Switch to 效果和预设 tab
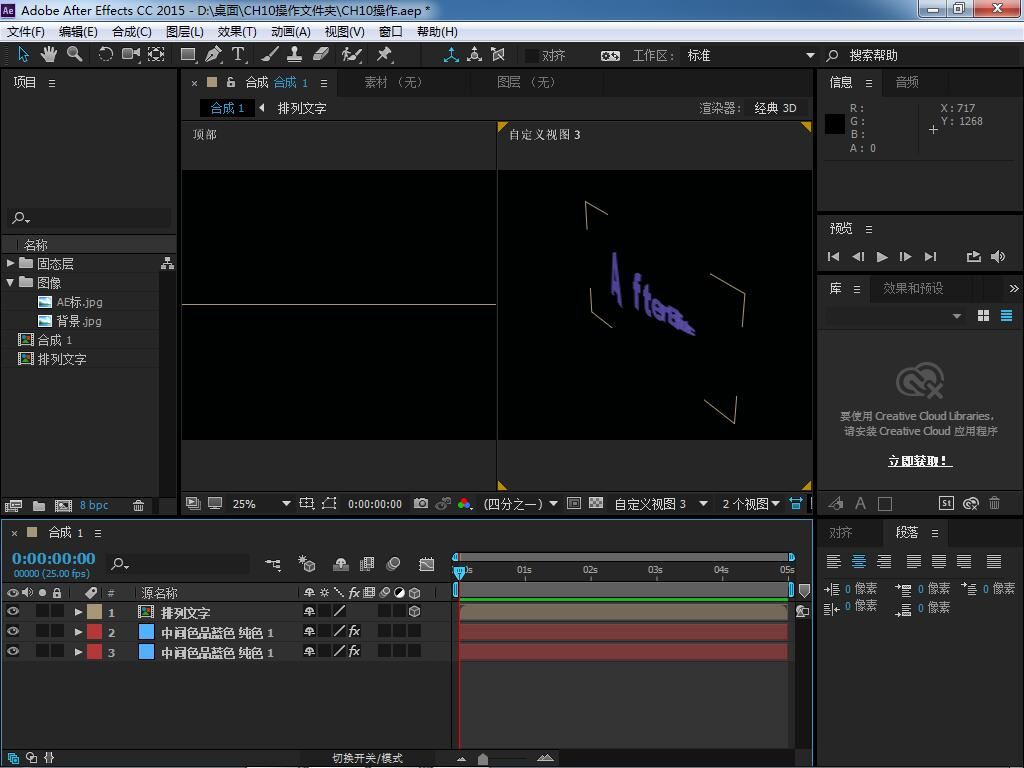 tap(913, 288)
